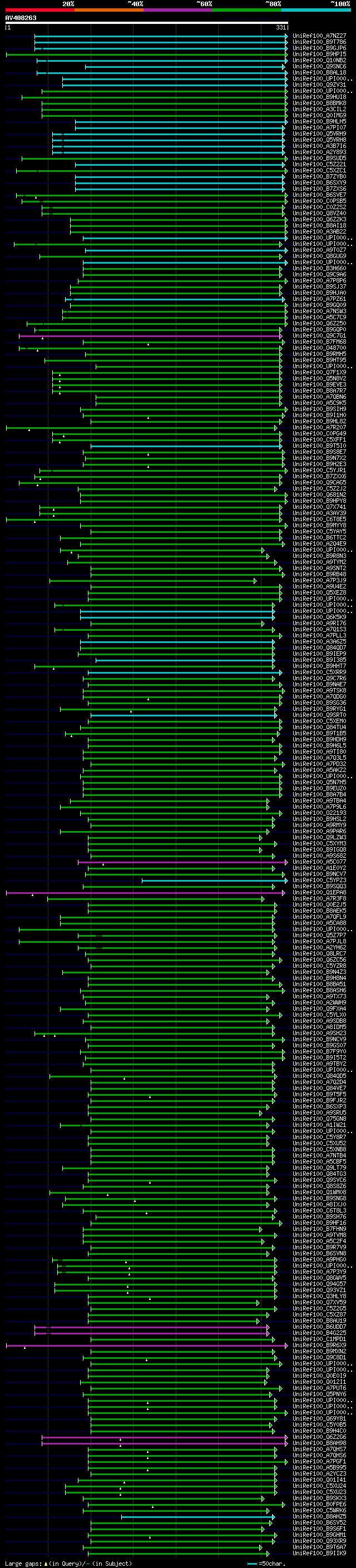Click the UniRef100_B9SUD5 label
The height and width of the screenshot is (1568, 356).
pos(319,159)
